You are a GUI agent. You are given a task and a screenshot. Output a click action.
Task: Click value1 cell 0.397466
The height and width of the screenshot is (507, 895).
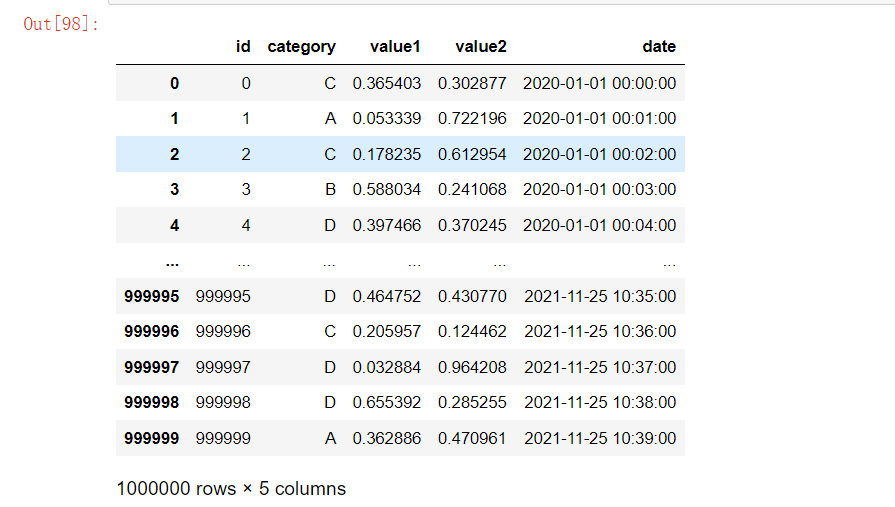386,225
